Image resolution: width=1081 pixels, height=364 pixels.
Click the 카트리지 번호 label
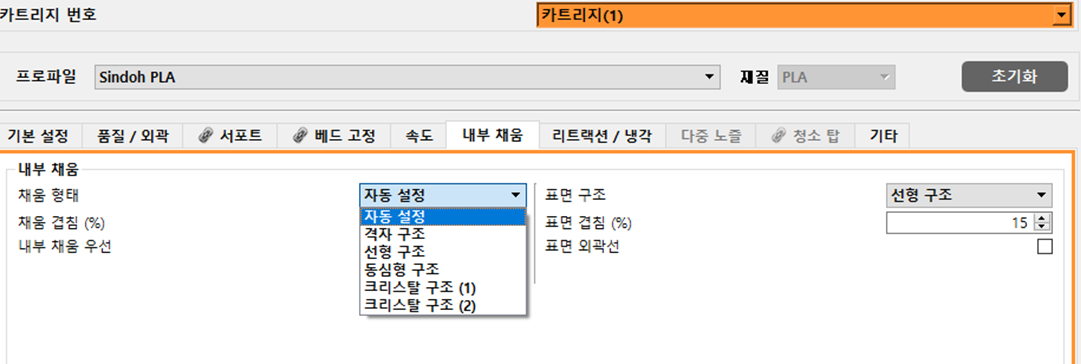[48, 15]
